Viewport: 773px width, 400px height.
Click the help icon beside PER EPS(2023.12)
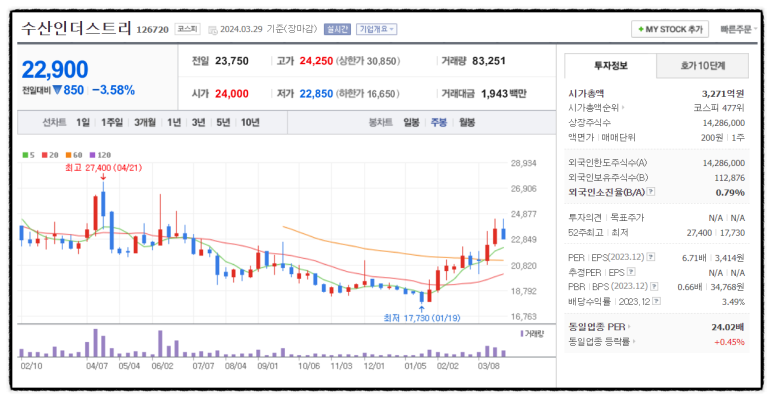click(651, 257)
